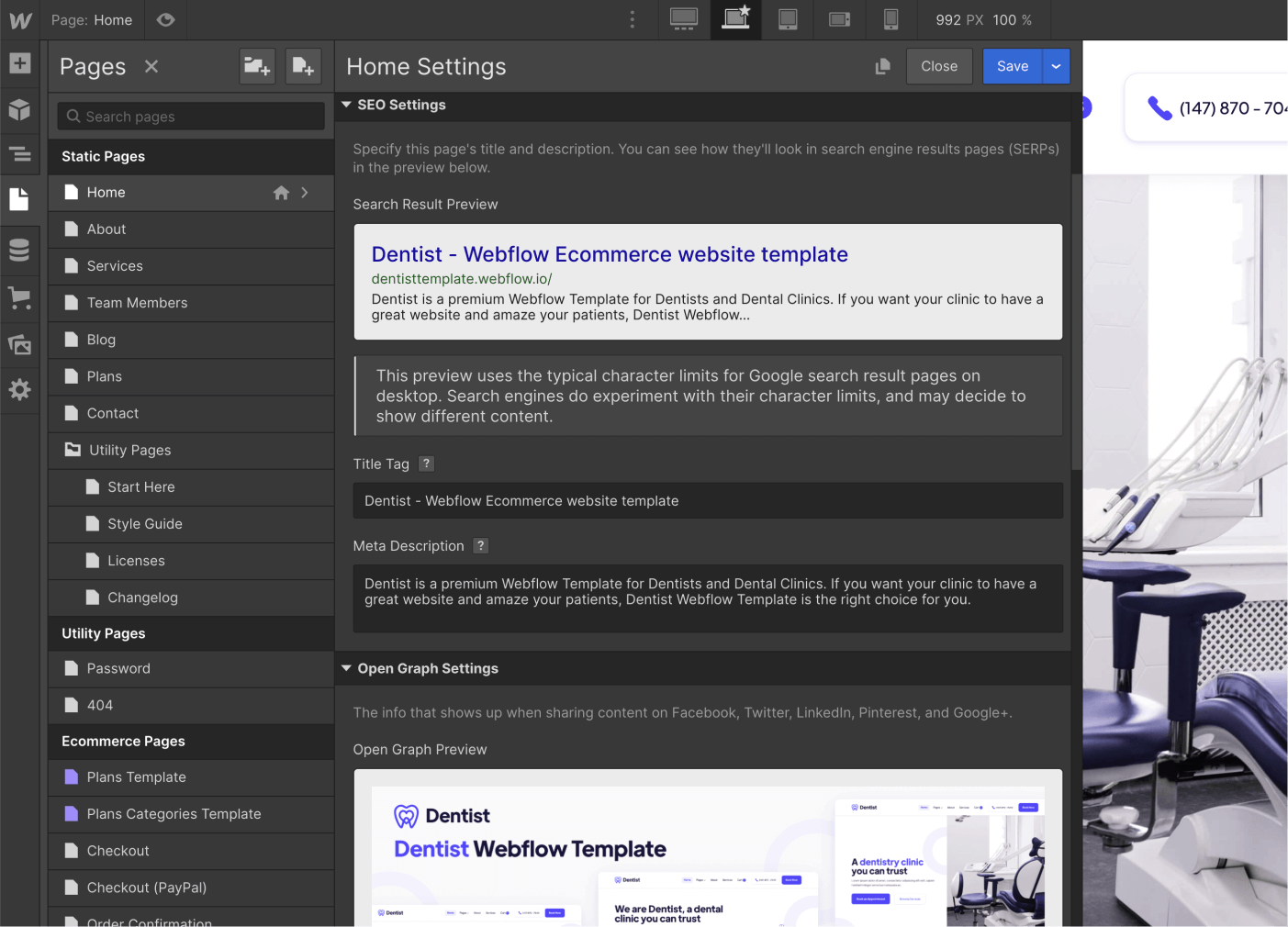Click inside the Title Tag field
Screen dimensions: 1288x927
[707, 500]
